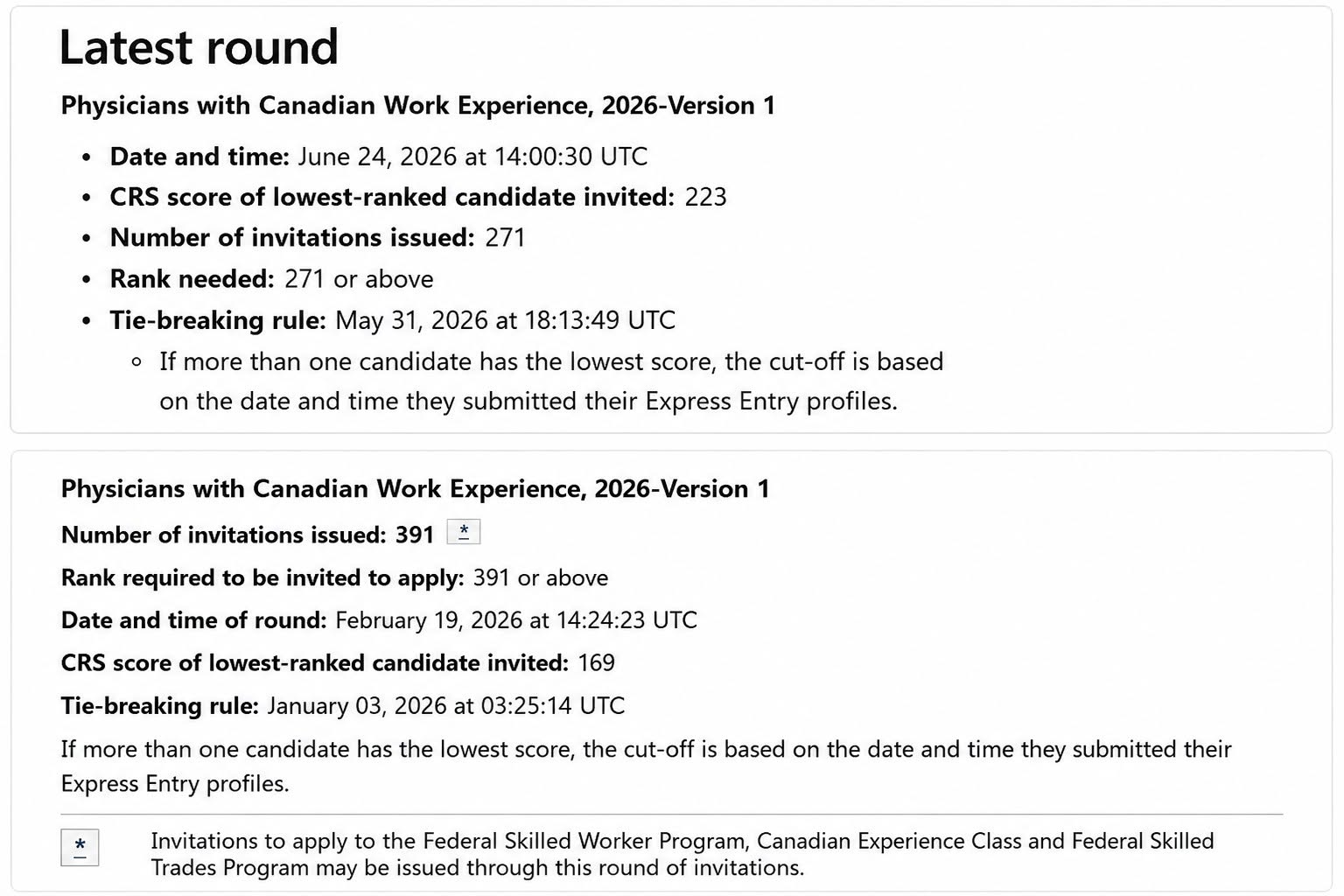Image resolution: width=1344 pixels, height=896 pixels.
Task: Click the lower cut-off explanation paragraph
Action: coord(646,766)
